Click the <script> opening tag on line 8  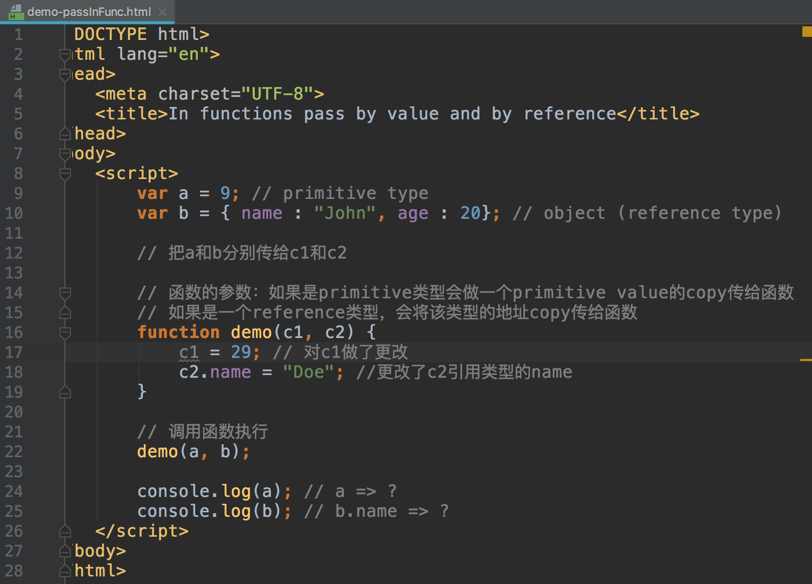pyautogui.click(x=137, y=173)
